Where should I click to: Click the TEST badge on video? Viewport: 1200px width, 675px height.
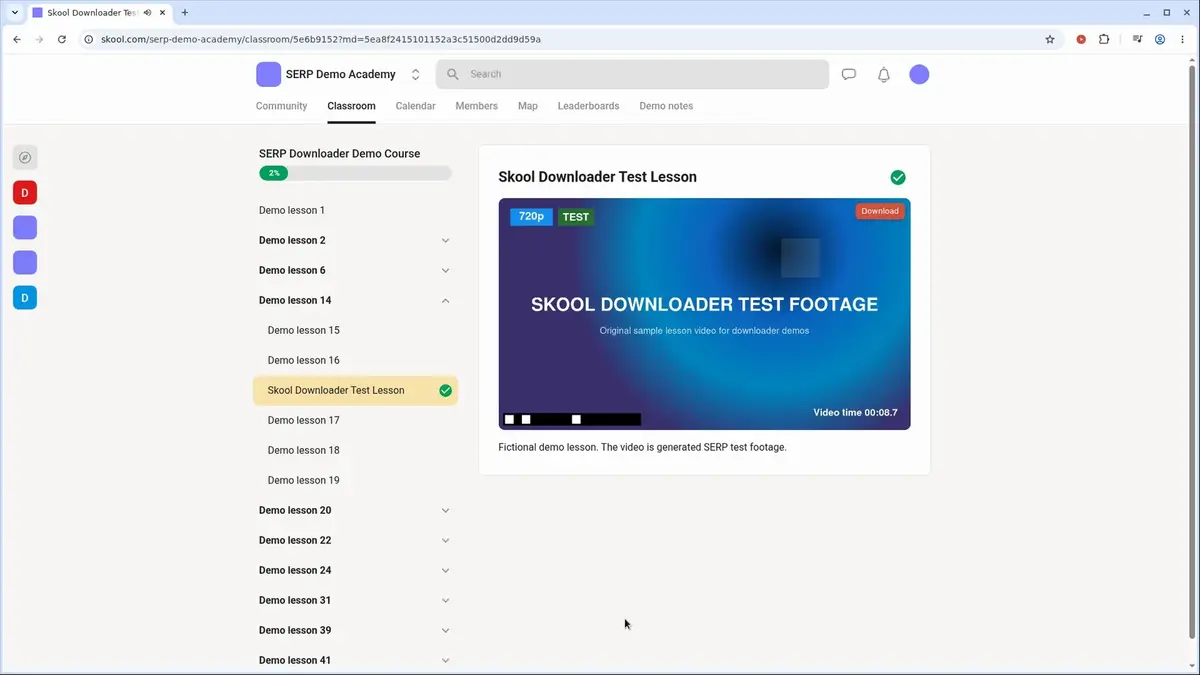coord(576,217)
